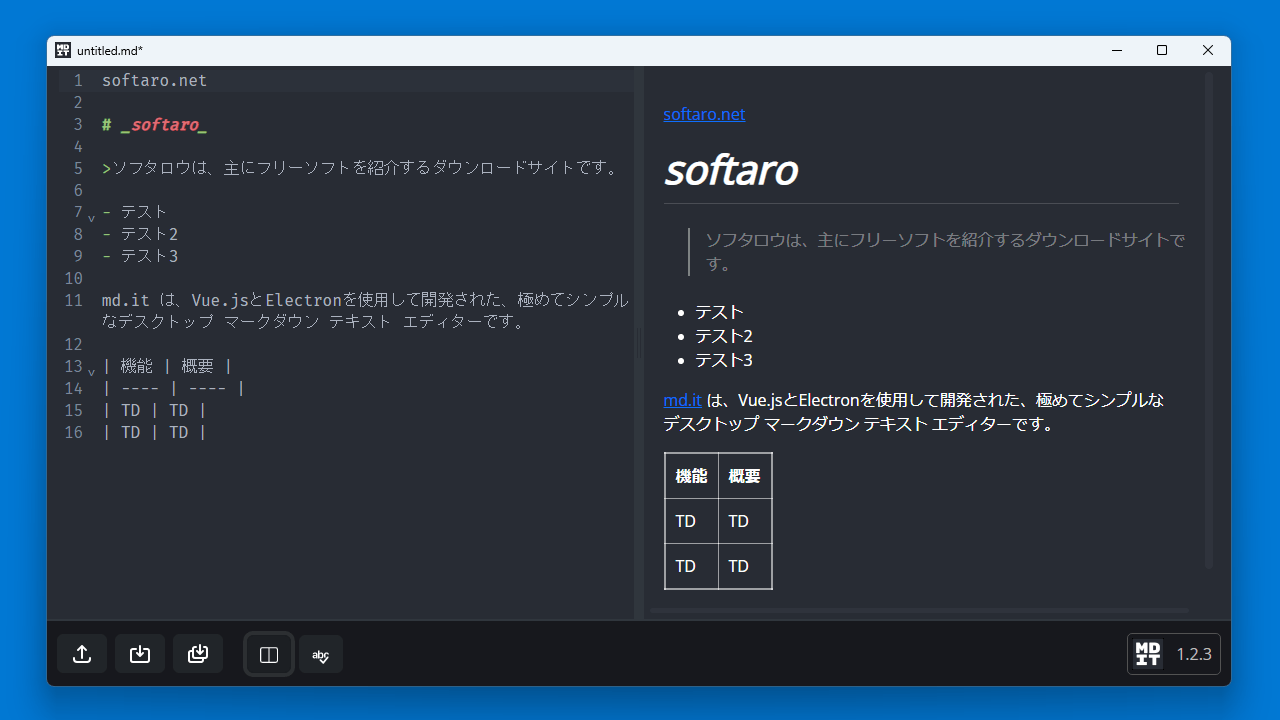Collapse the table fold arrow at line 13
1280x720 pixels.
[x=91, y=371]
